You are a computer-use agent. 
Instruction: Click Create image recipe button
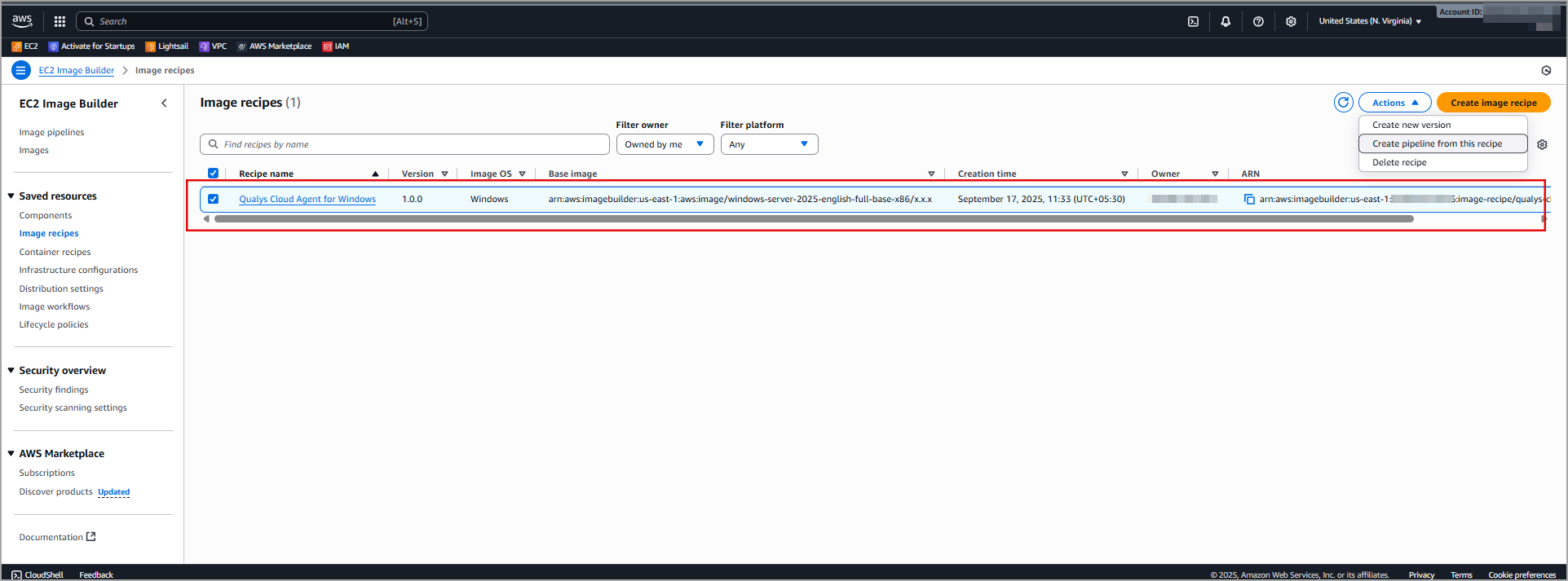[x=1493, y=103]
